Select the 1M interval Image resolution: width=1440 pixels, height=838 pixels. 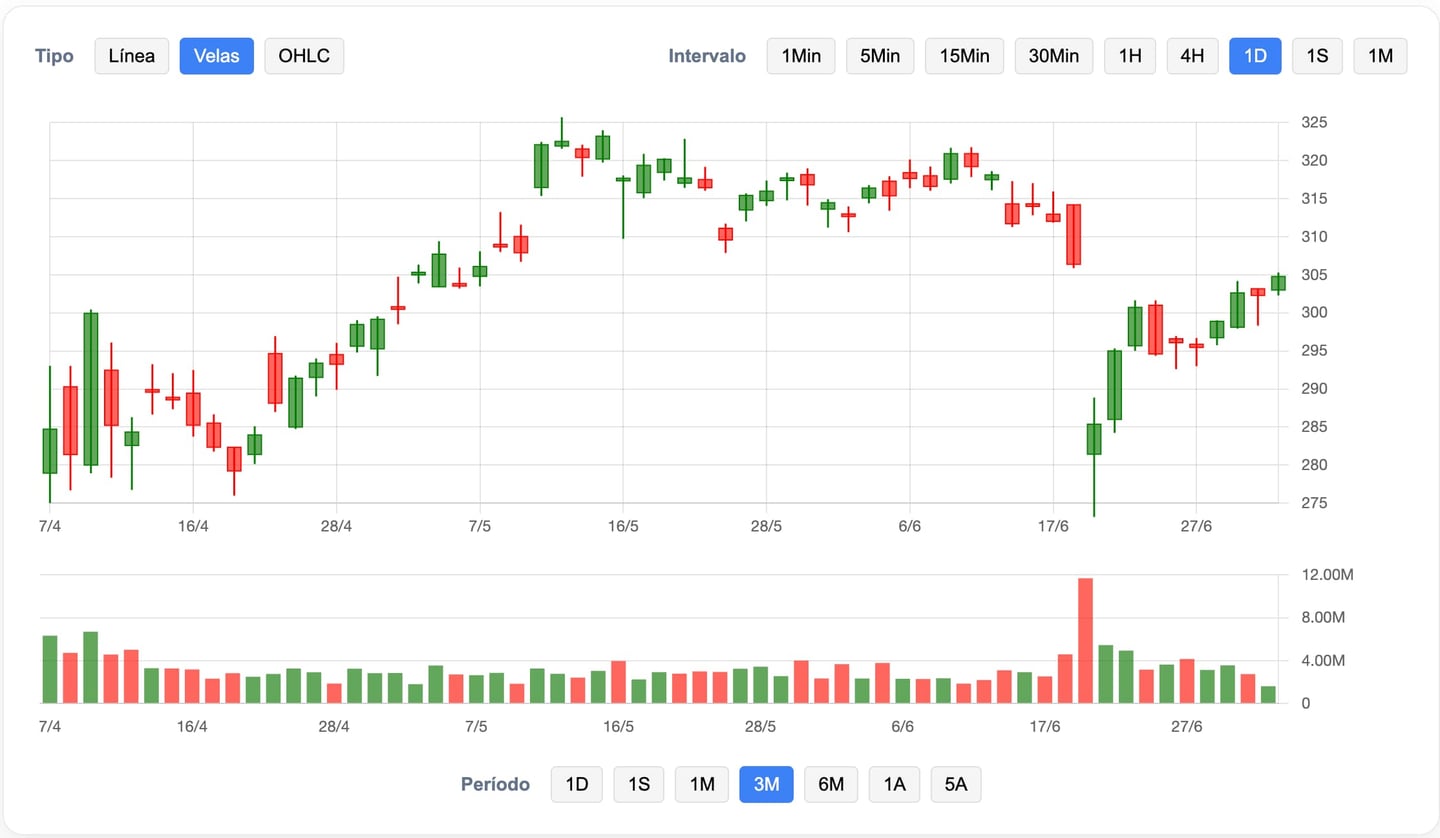click(x=1380, y=56)
